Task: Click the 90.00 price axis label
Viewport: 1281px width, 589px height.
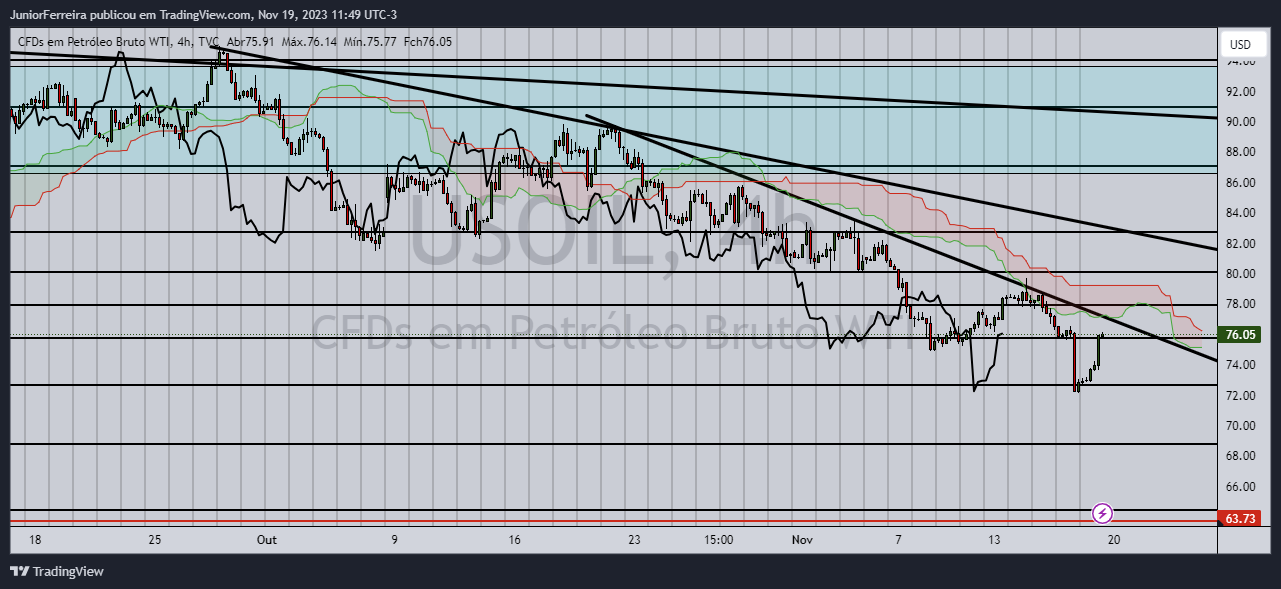Action: click(1240, 122)
